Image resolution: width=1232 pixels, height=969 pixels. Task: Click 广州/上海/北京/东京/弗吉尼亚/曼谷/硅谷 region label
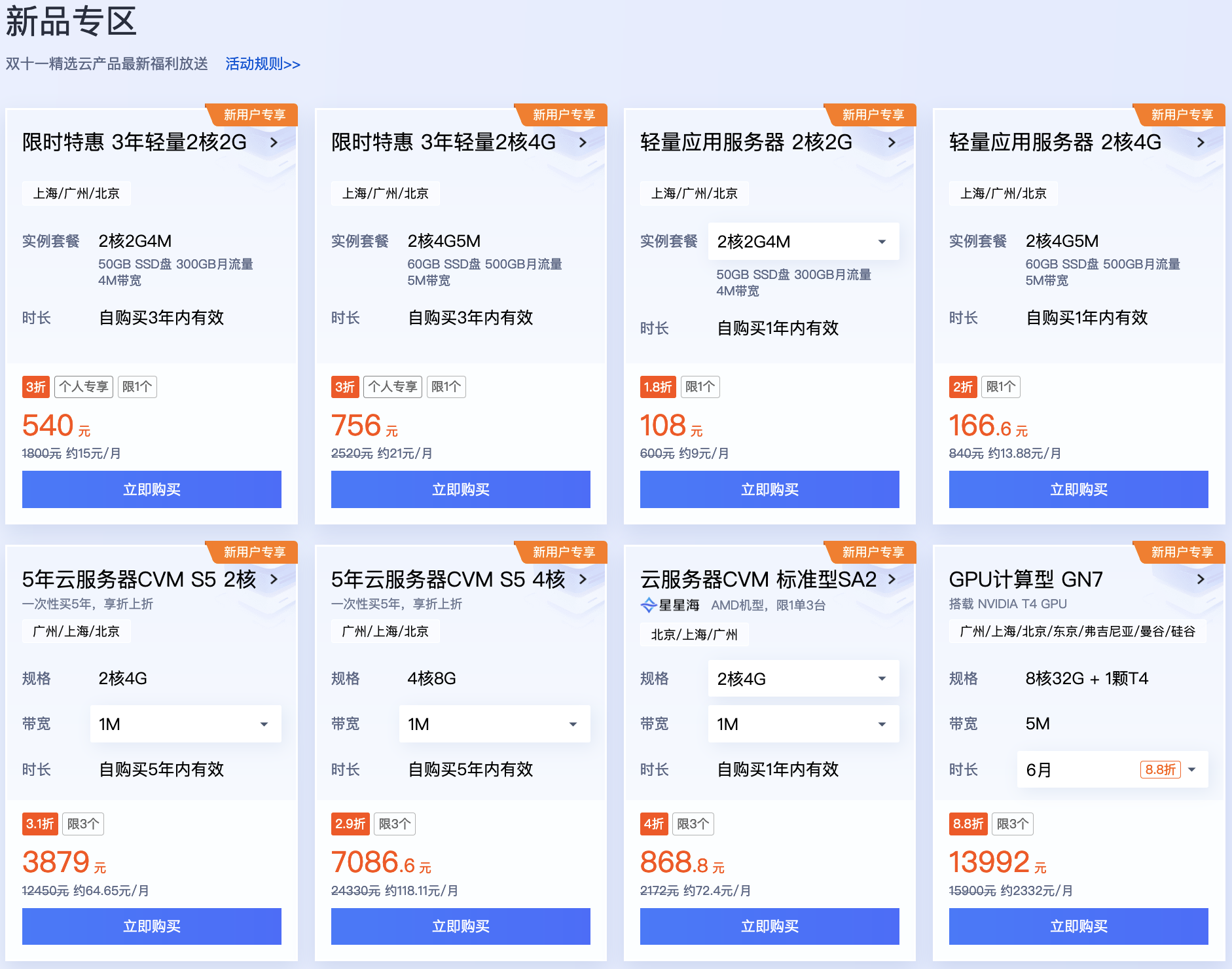(1078, 632)
